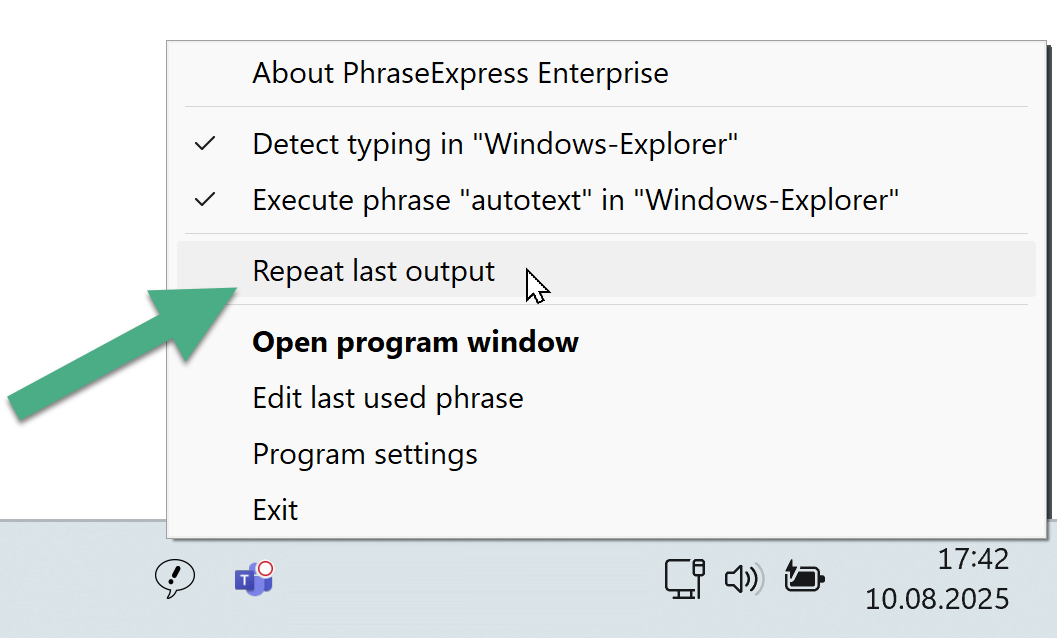Click the checkmark beside Detect typing
This screenshot has height=638, width=1057.
point(205,144)
